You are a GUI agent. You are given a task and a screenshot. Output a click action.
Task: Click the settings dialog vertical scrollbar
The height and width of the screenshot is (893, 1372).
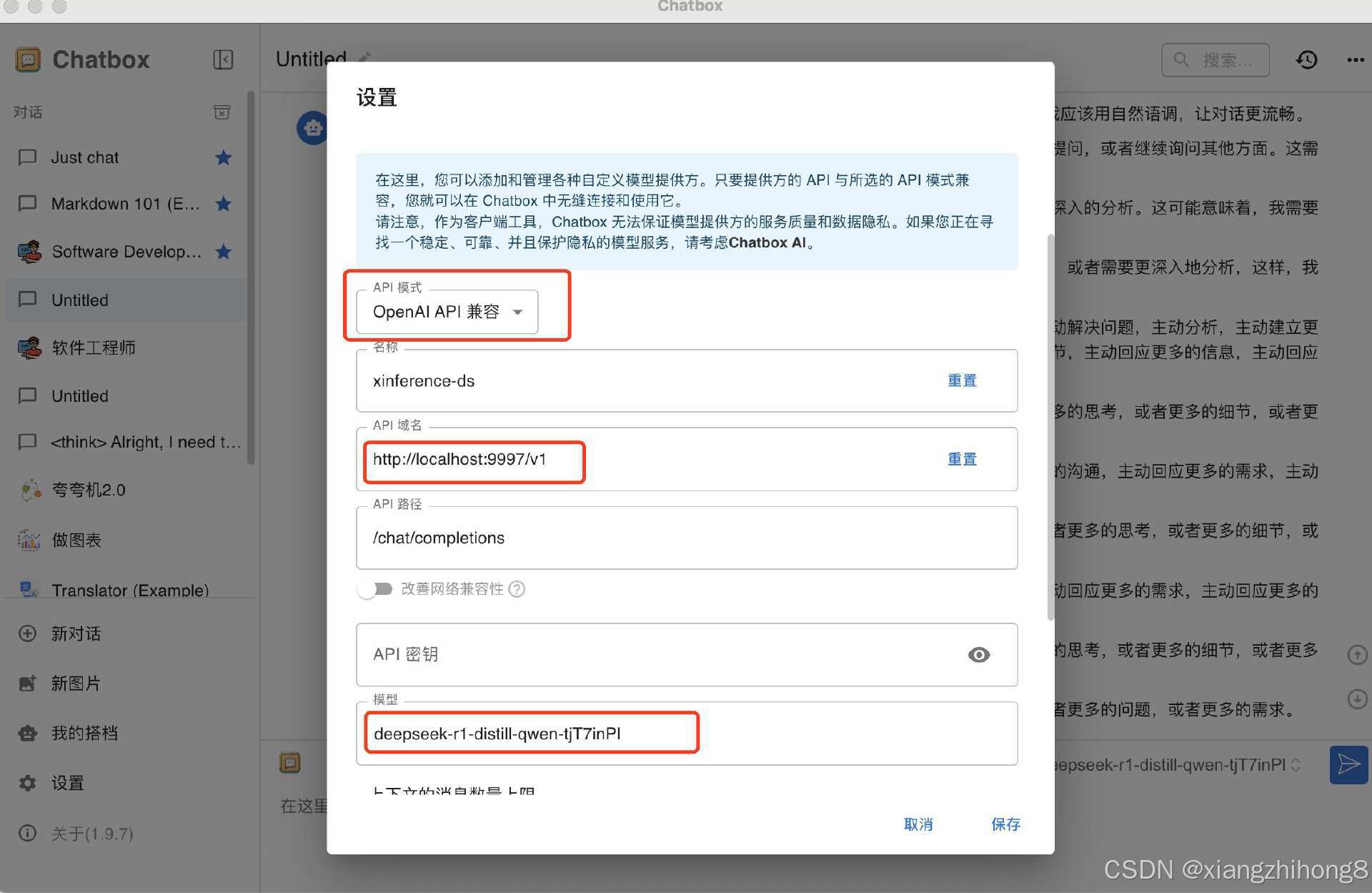point(1050,427)
